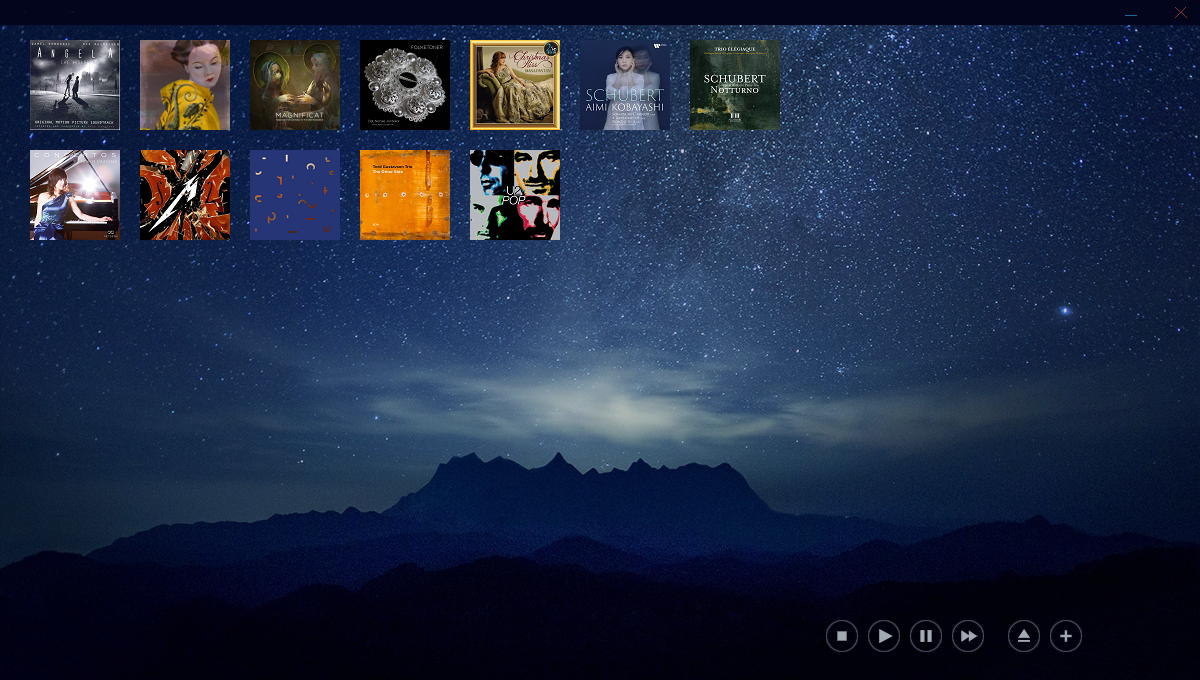The width and height of the screenshot is (1200, 680).
Task: Pause the current track
Action: tap(926, 636)
